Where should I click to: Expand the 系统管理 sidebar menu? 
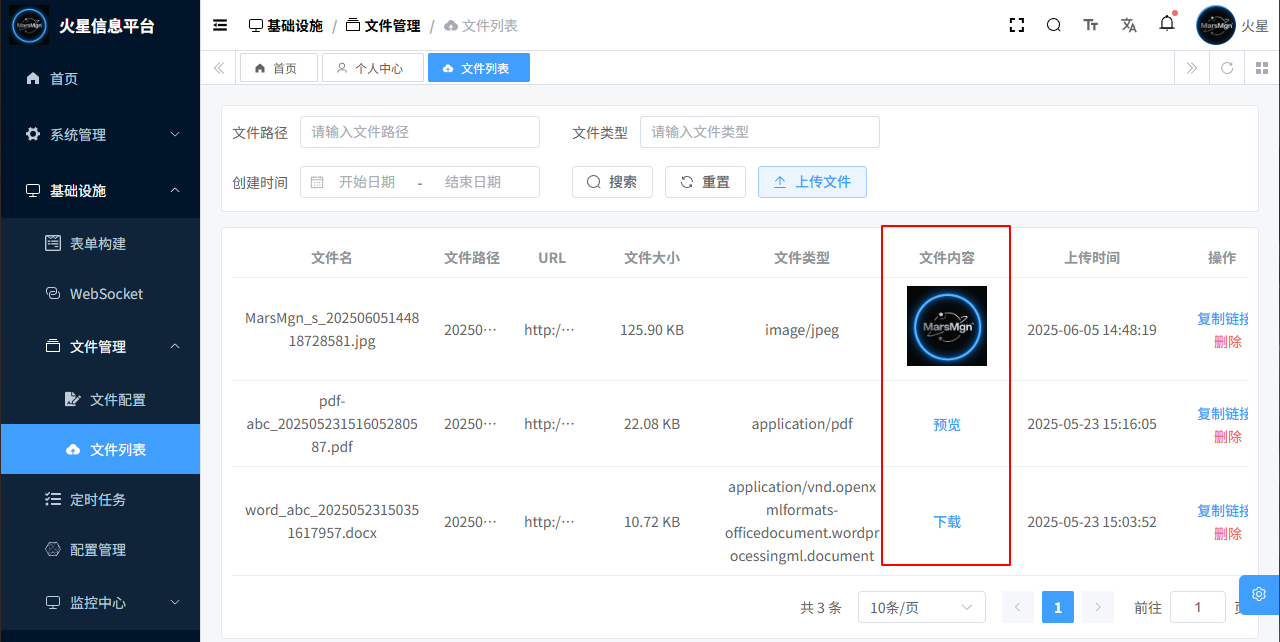100,135
